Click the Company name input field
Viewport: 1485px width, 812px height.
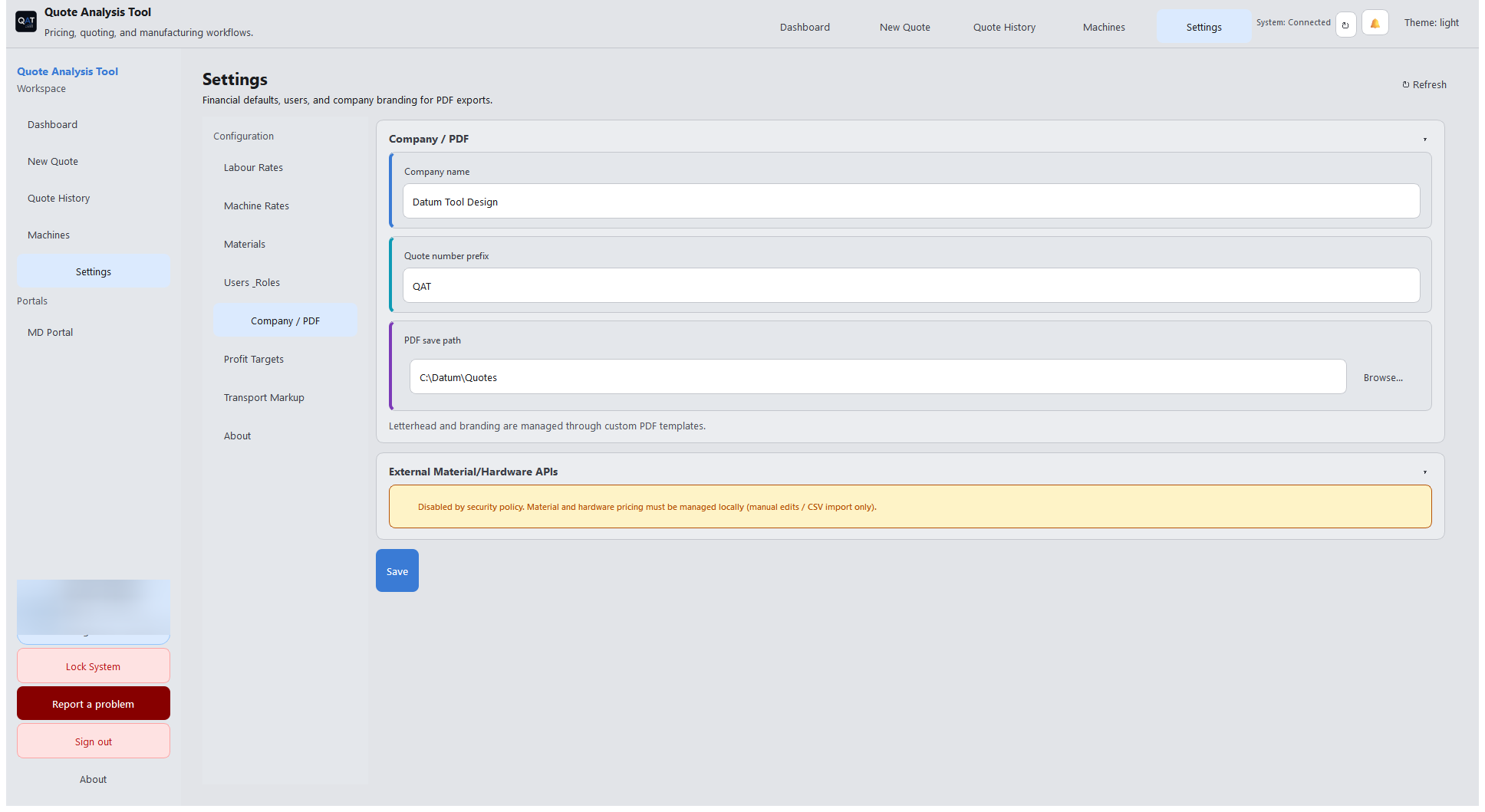(x=911, y=202)
